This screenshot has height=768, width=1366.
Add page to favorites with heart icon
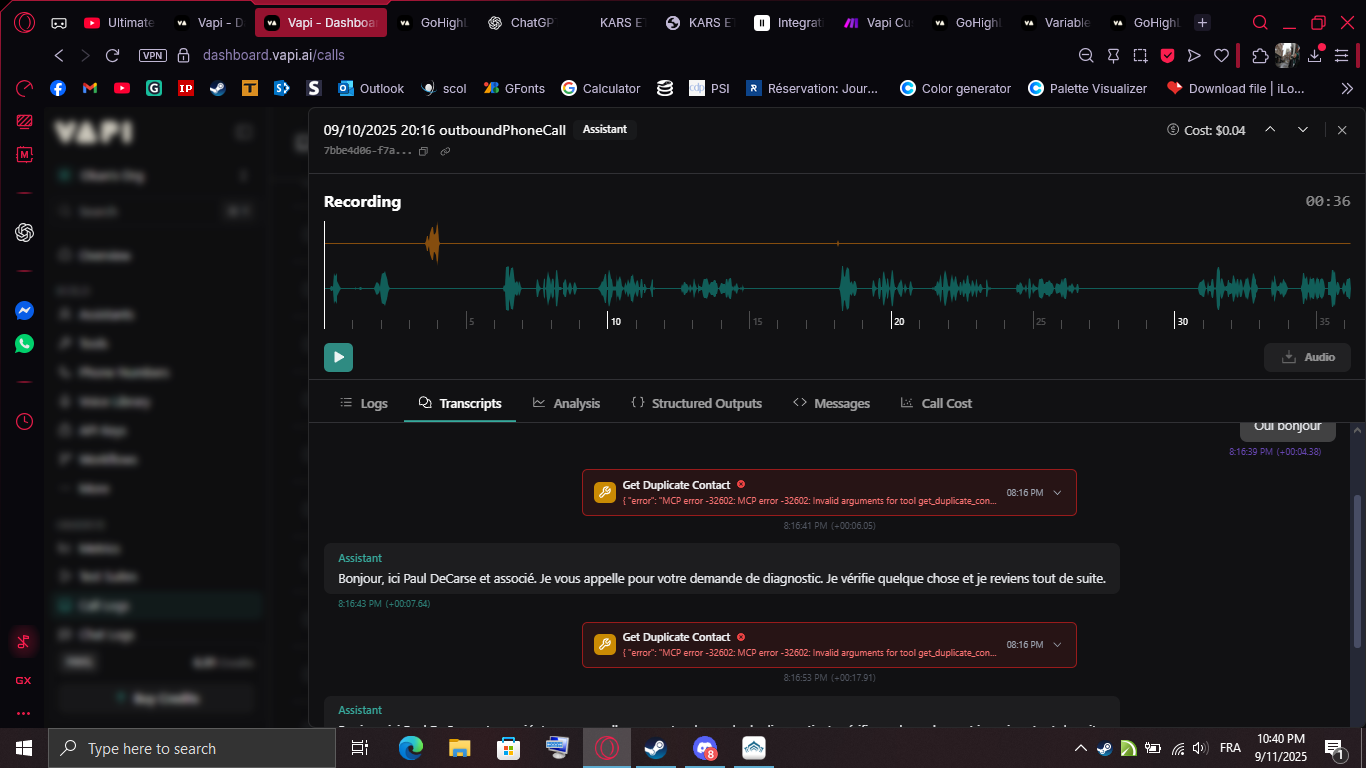tap(1221, 55)
